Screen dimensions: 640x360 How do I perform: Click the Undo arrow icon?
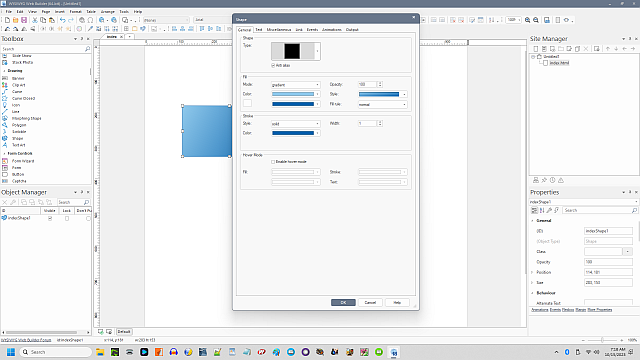point(62,20)
